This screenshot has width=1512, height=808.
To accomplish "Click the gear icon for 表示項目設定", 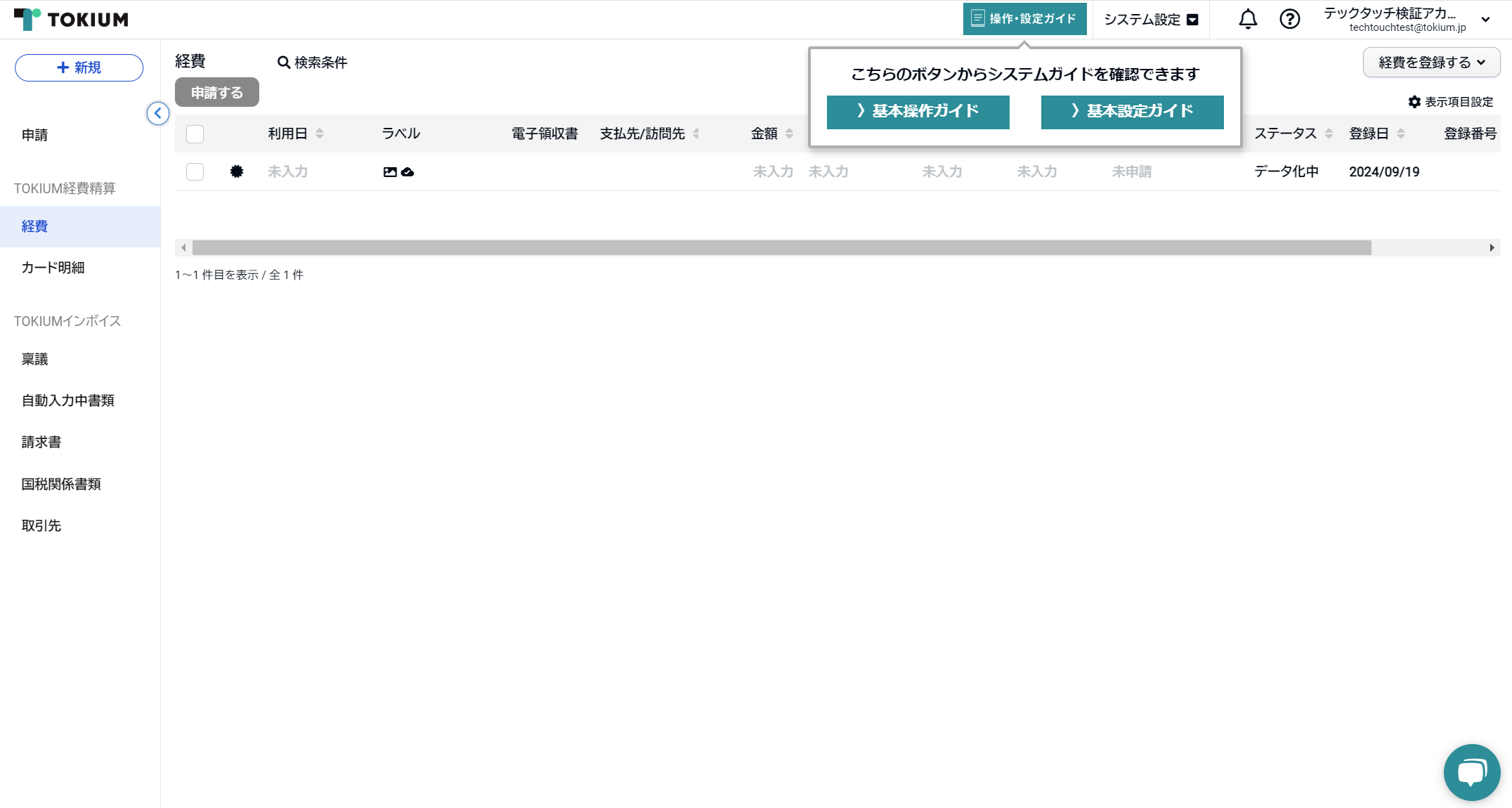I will coord(1414,102).
